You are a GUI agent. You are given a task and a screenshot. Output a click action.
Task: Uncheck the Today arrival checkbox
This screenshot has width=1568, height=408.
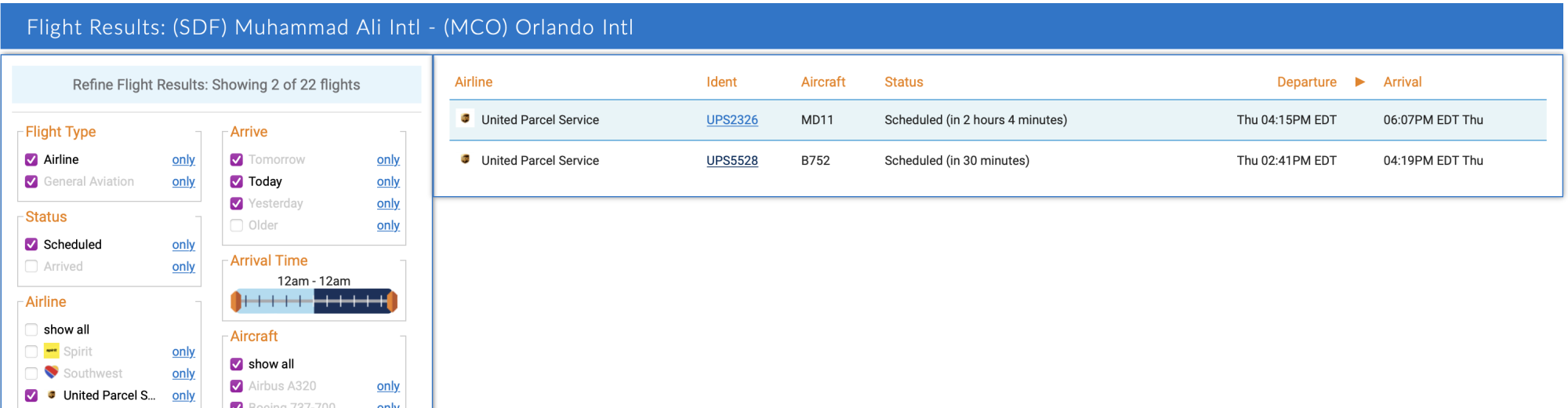pos(237,181)
